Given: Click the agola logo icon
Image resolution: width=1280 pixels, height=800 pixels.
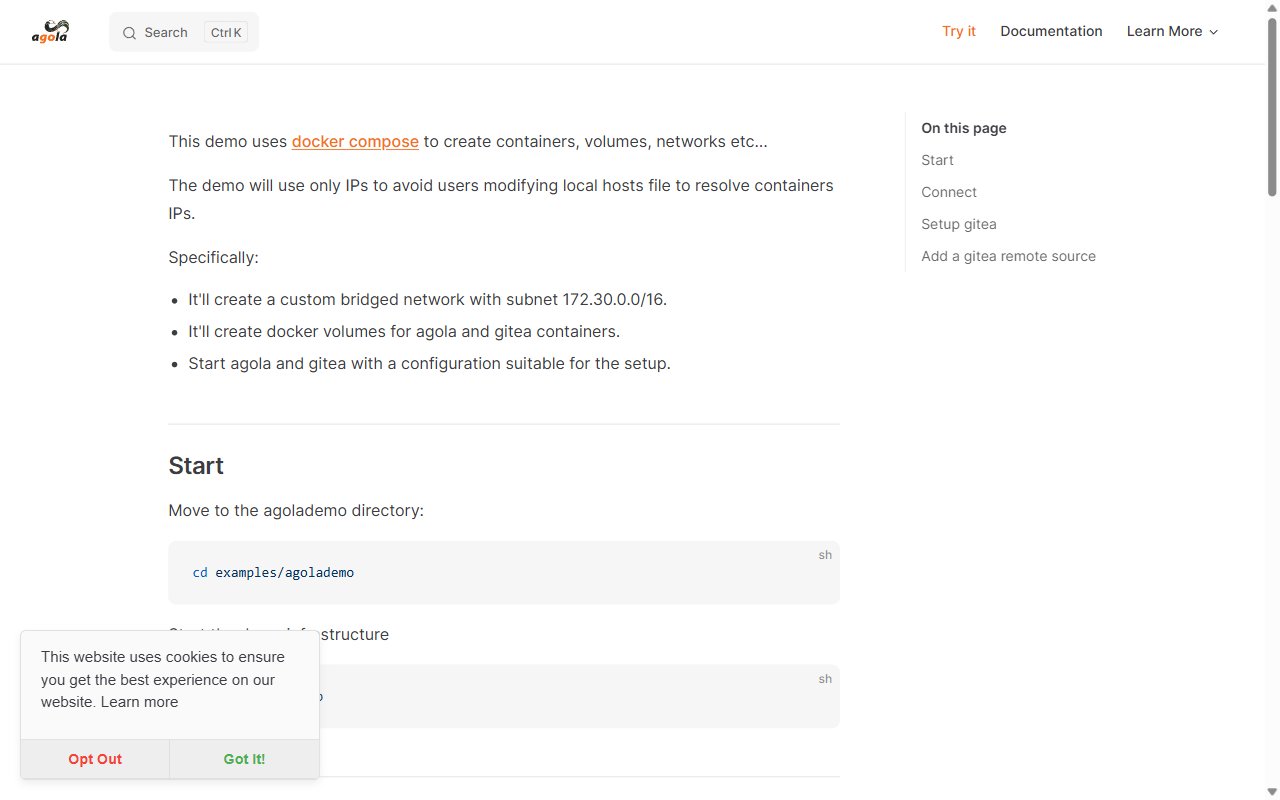Looking at the screenshot, I should point(50,31).
